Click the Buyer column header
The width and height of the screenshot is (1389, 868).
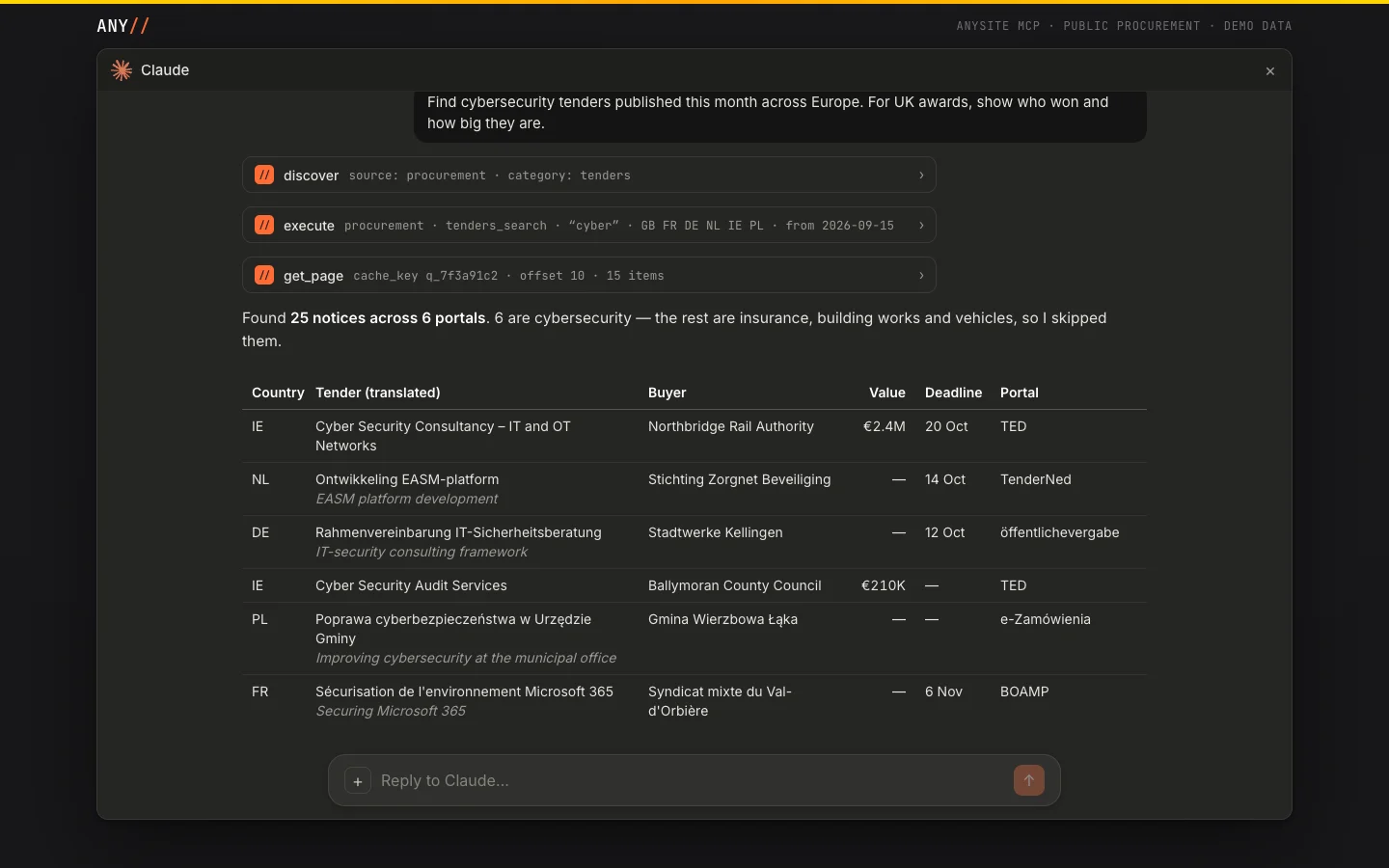[667, 393]
